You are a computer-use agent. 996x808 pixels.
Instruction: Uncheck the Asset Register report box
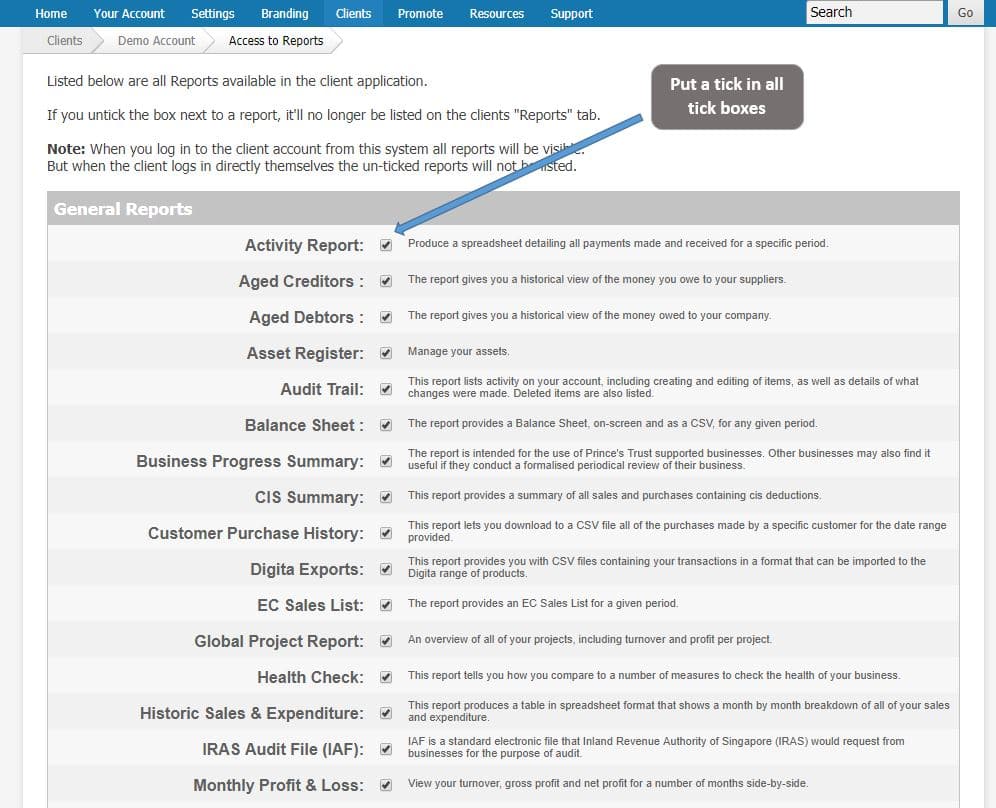[386, 353]
